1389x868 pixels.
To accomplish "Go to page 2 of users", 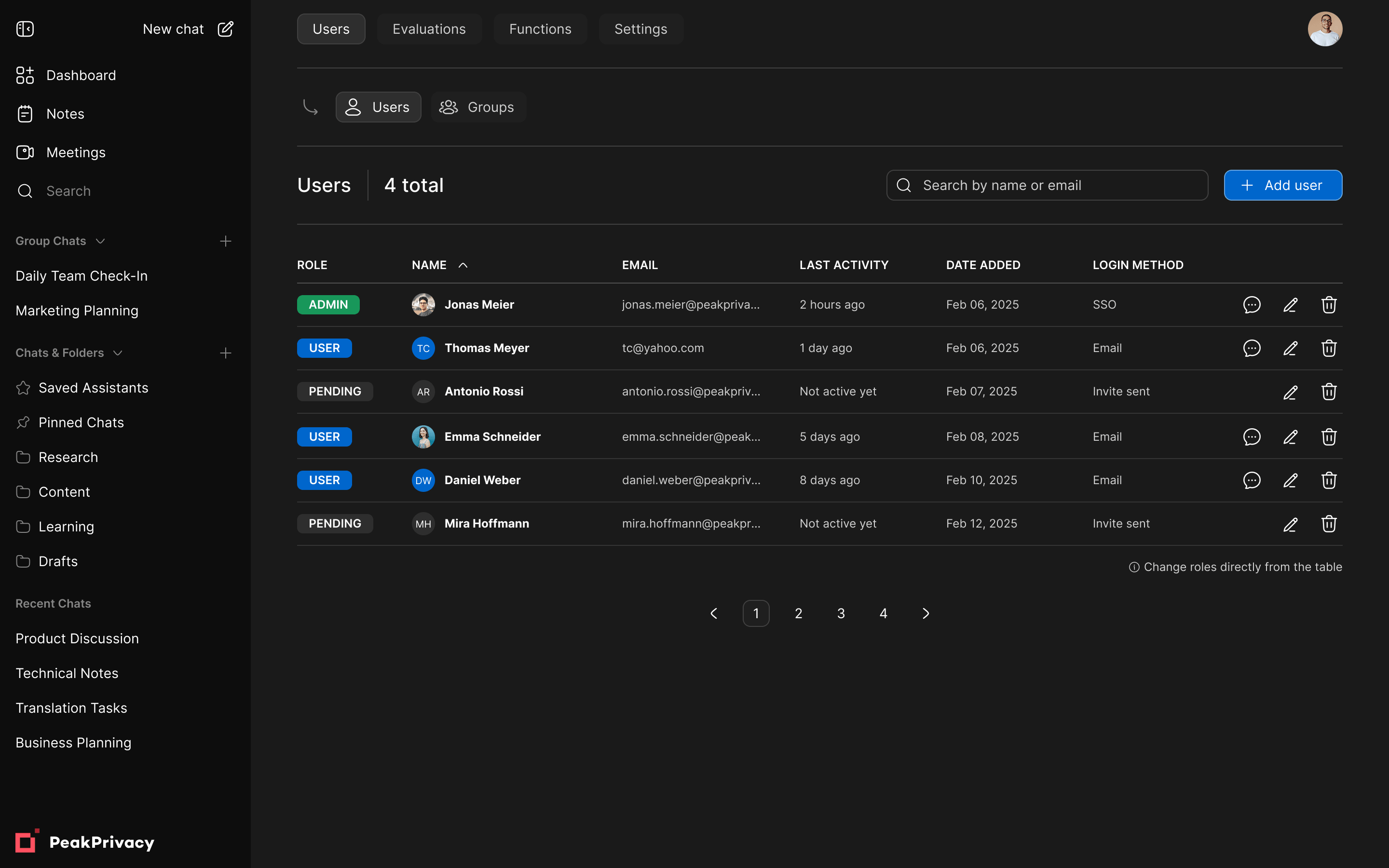I will click(798, 614).
